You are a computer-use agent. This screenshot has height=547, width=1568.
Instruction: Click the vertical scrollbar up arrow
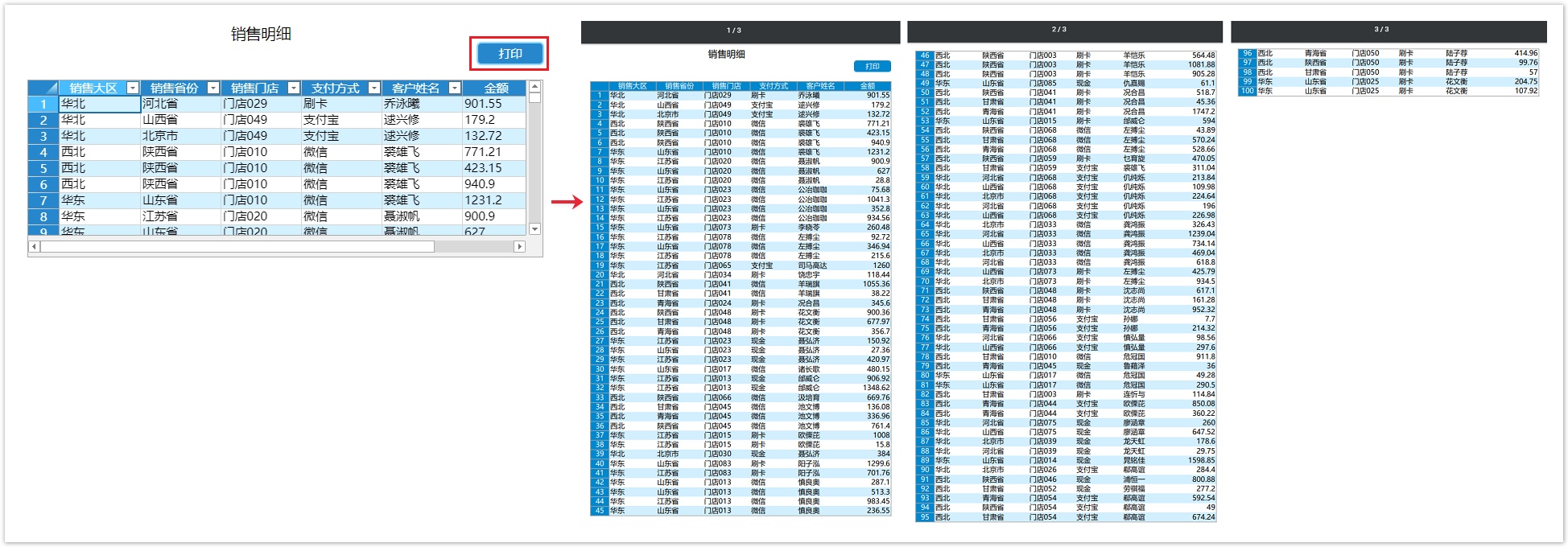[x=534, y=86]
